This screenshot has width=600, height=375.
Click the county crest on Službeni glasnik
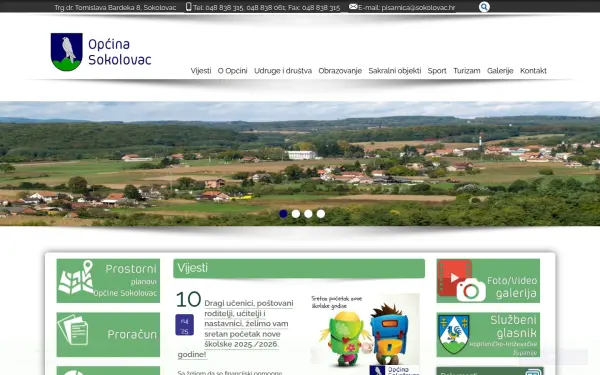pyautogui.click(x=454, y=334)
